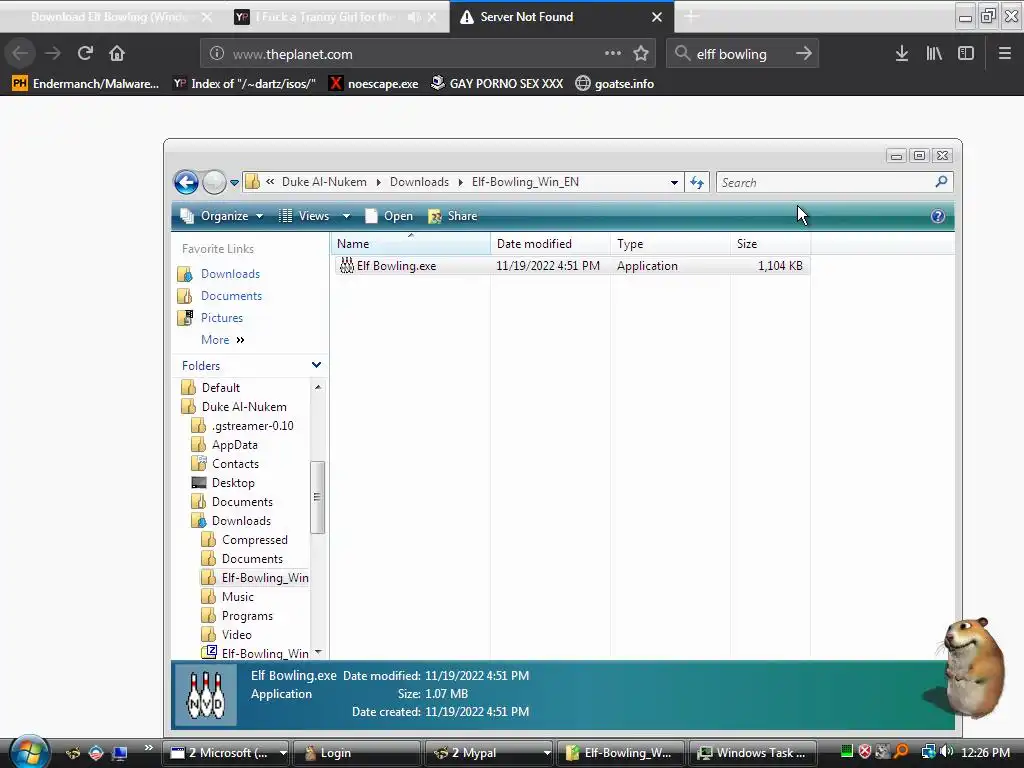Sort by the Size column header
The width and height of the screenshot is (1024, 768).
[771, 244]
